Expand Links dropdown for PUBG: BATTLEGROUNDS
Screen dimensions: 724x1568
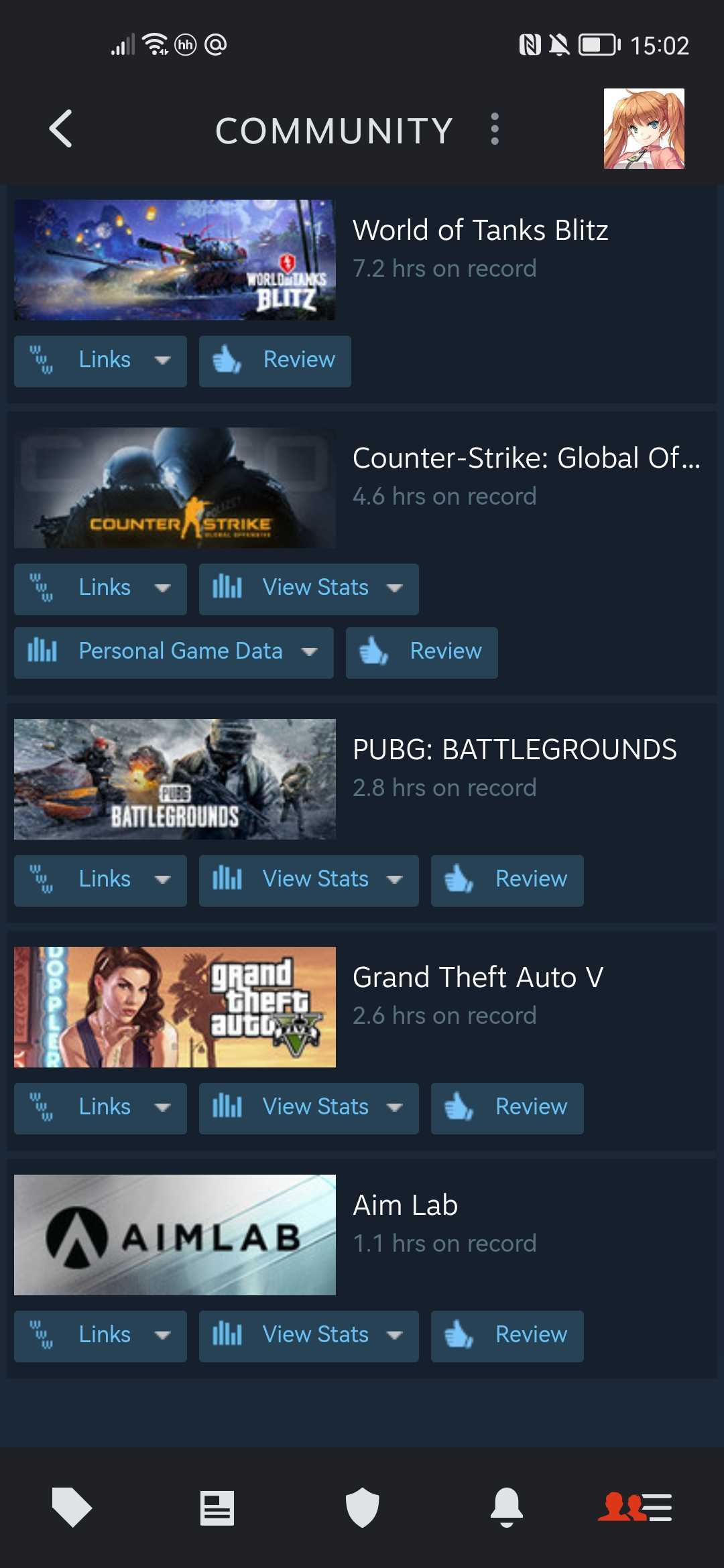(x=101, y=880)
